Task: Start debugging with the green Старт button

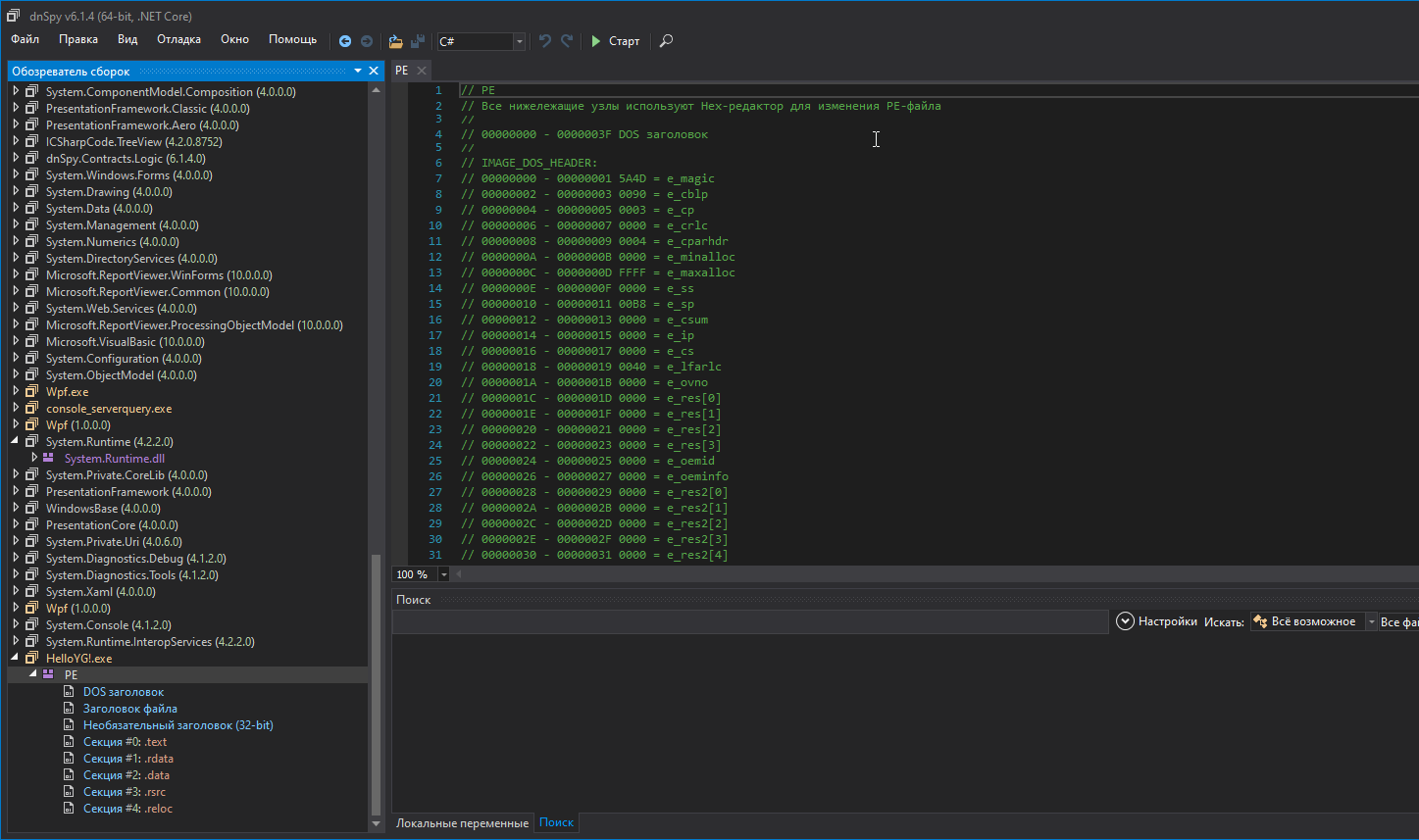Action: coord(615,41)
